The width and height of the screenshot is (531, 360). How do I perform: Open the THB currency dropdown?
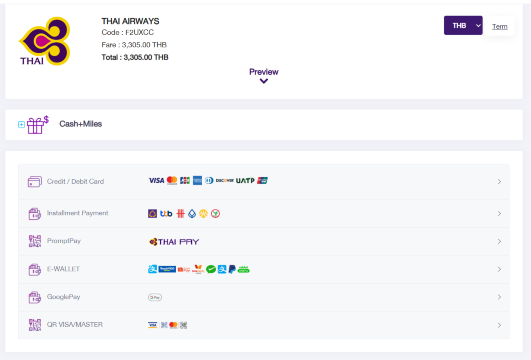[x=463, y=25]
